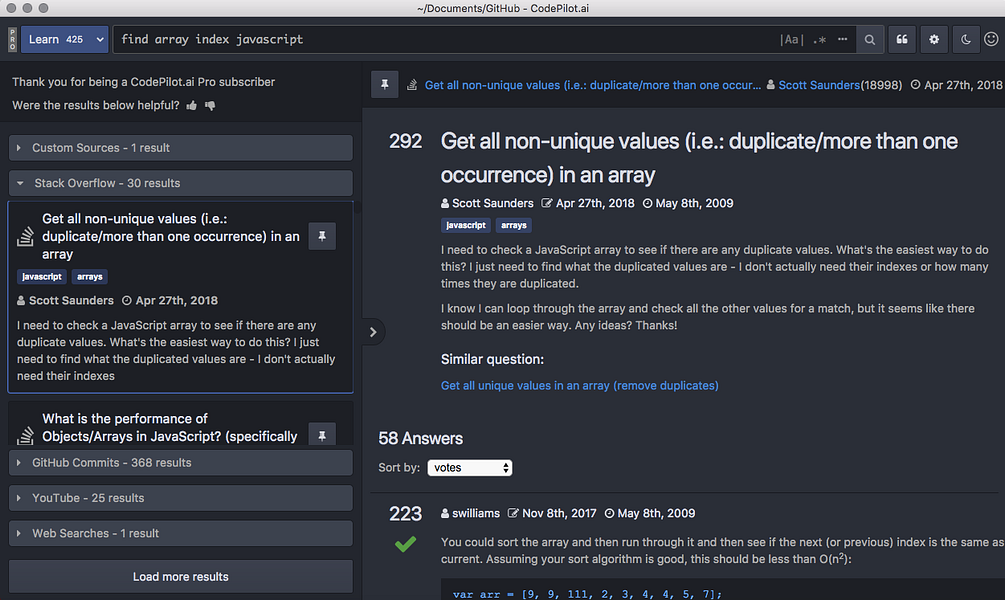Click Load more results

[180, 576]
